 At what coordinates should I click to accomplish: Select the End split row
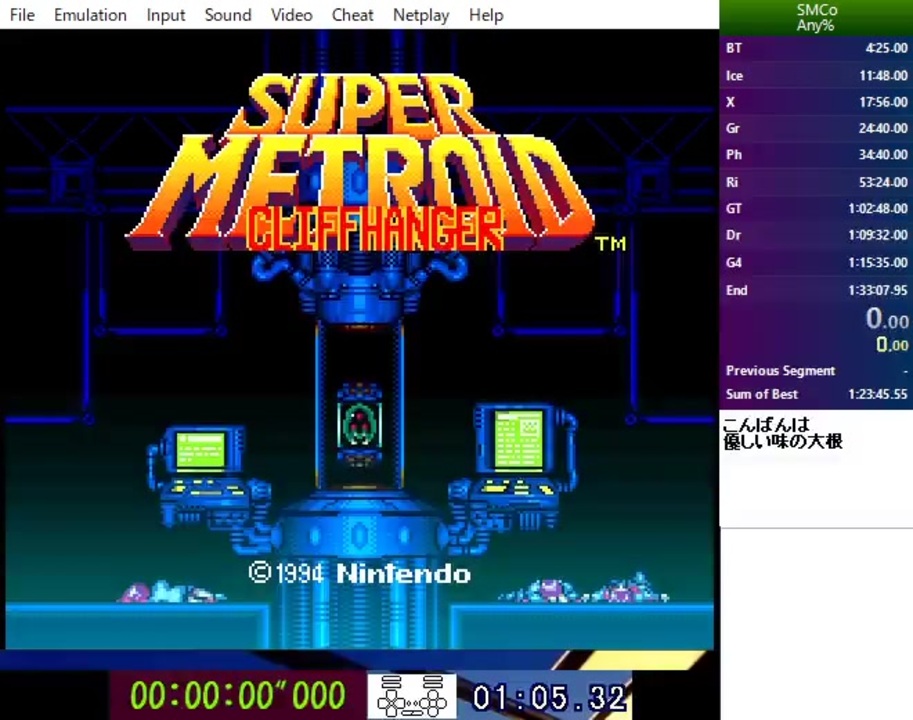pyautogui.click(x=816, y=290)
